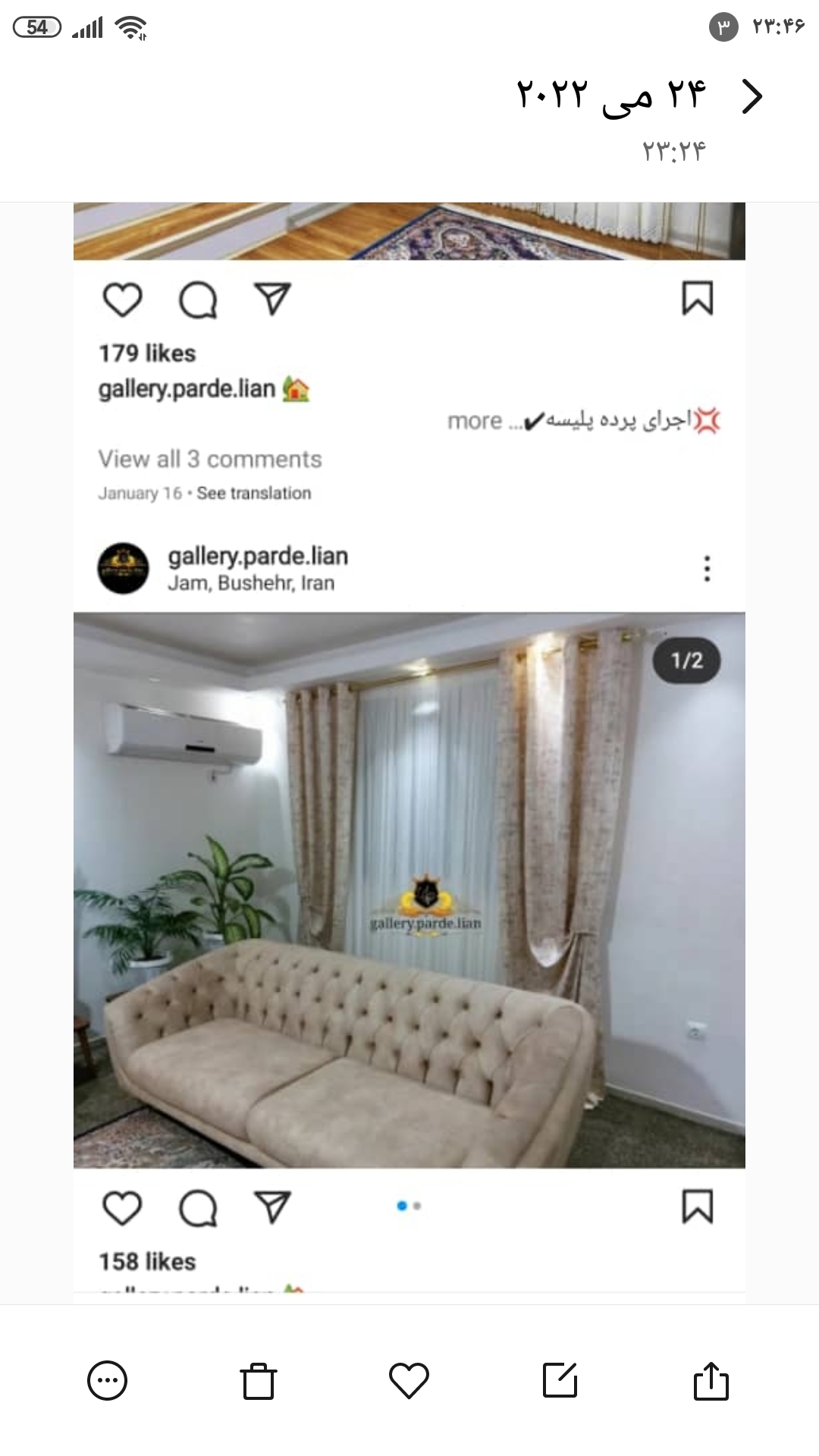819x1456 pixels.
Task: Like the post with 179 likes
Action: click(x=122, y=300)
